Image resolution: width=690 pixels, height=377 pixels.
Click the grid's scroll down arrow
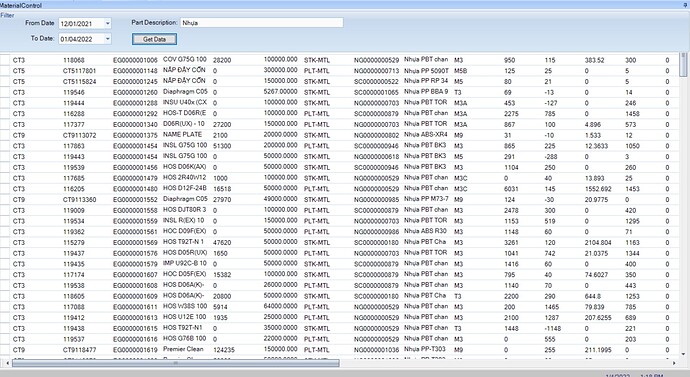(x=683, y=354)
